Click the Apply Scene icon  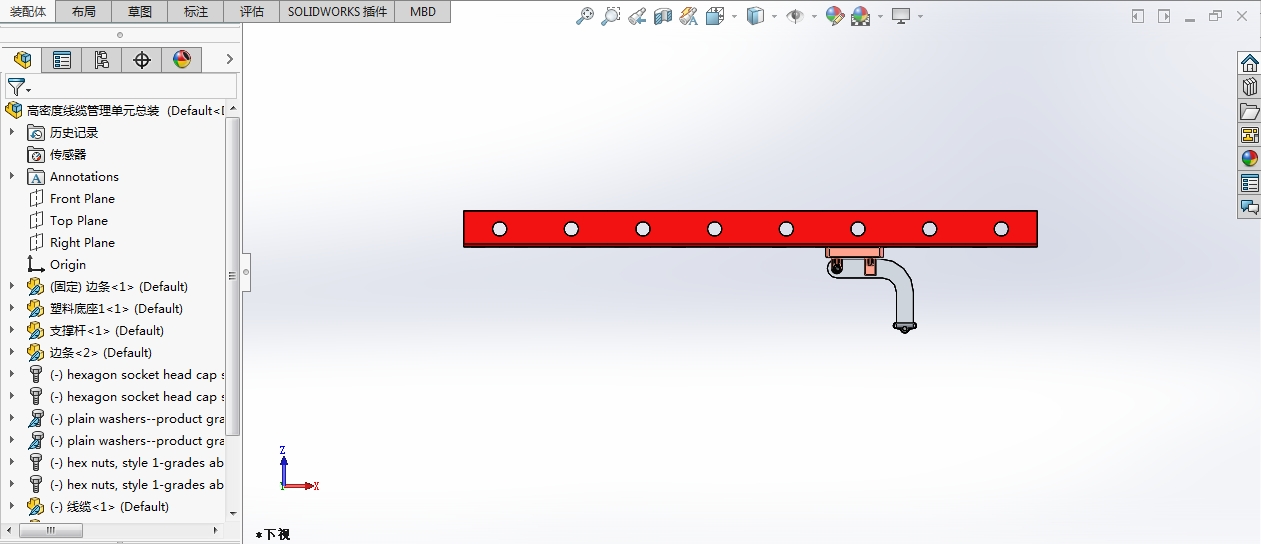(861, 16)
